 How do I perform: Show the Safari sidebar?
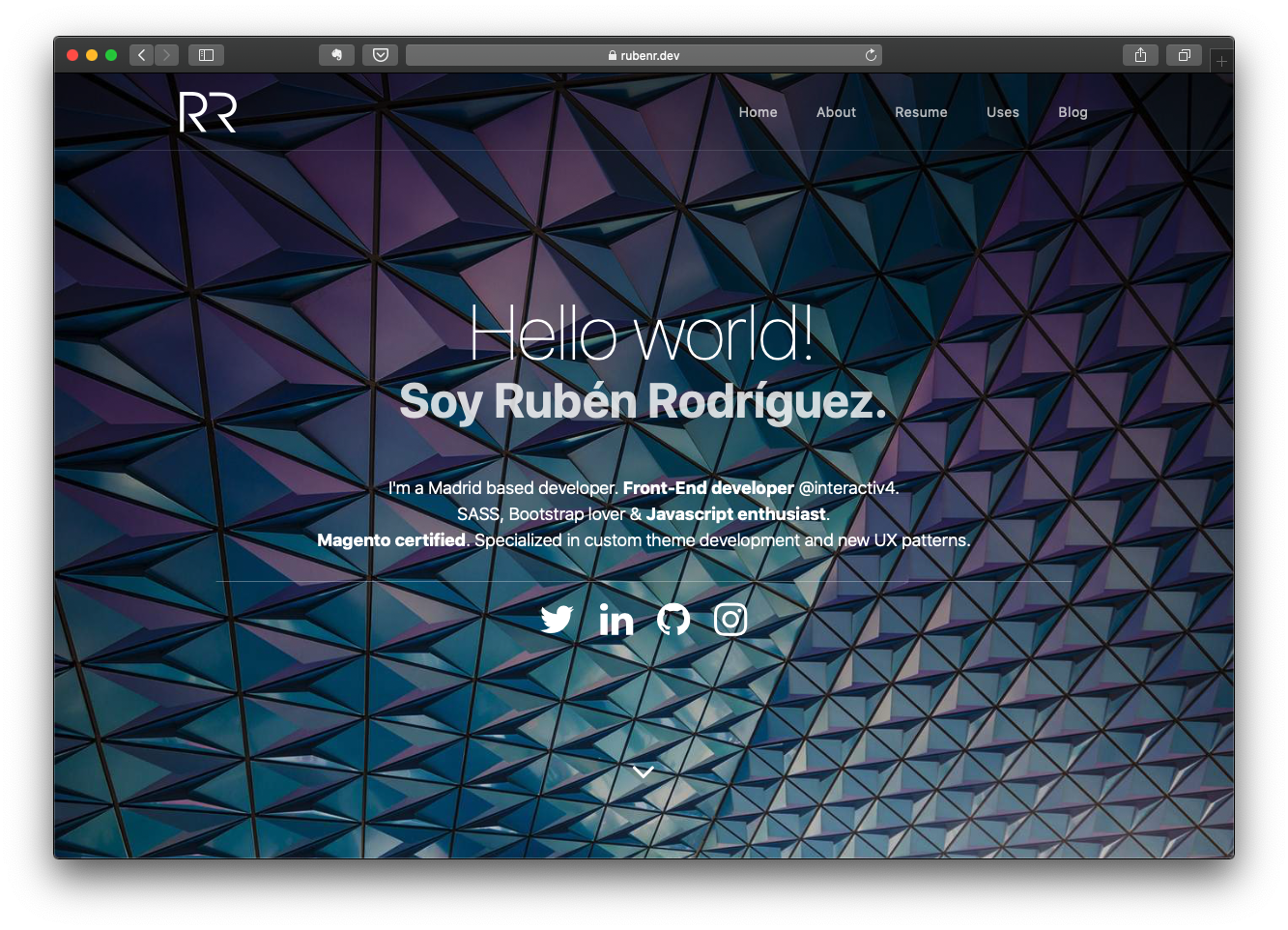pos(206,55)
